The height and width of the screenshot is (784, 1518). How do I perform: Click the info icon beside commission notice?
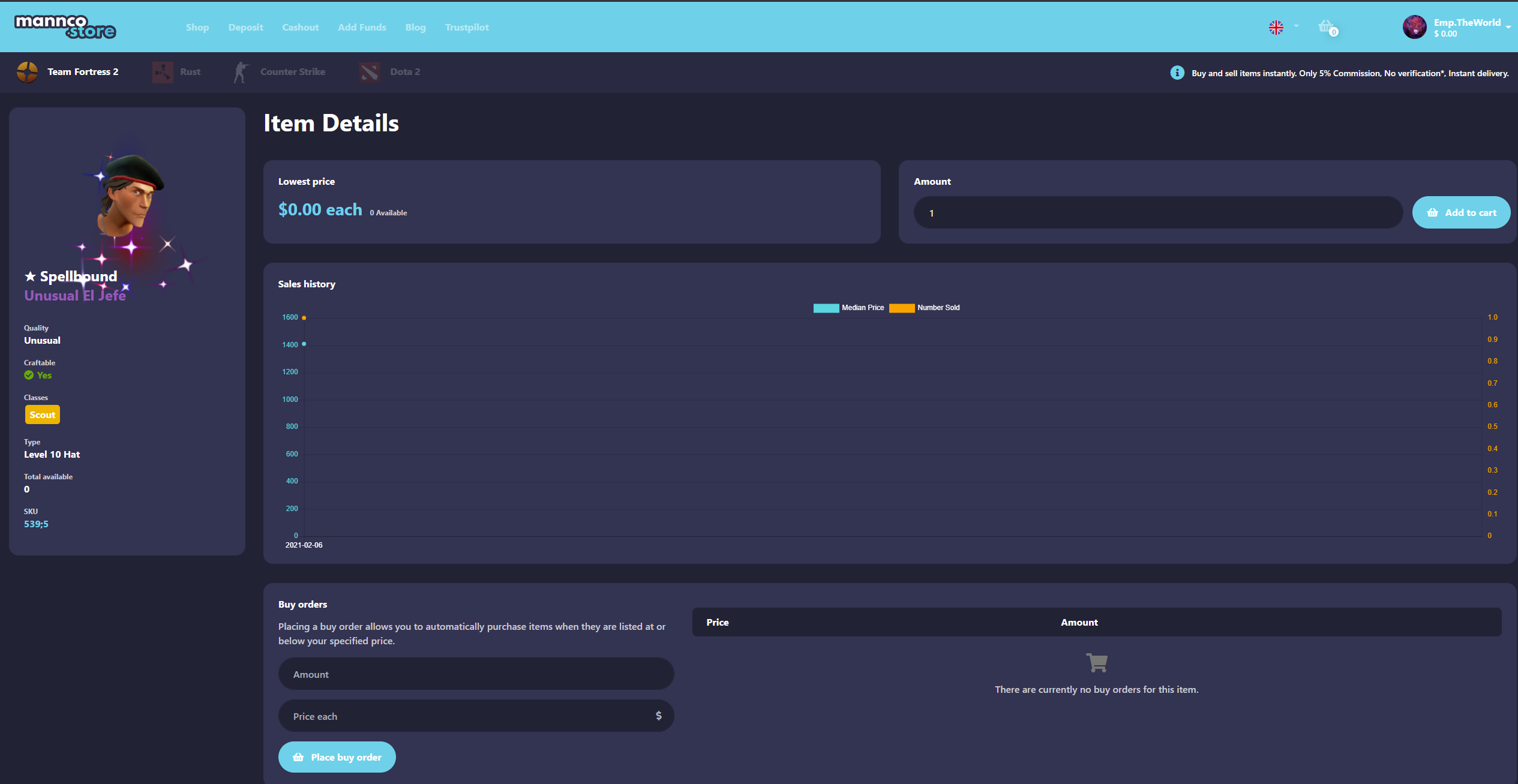[x=1177, y=73]
